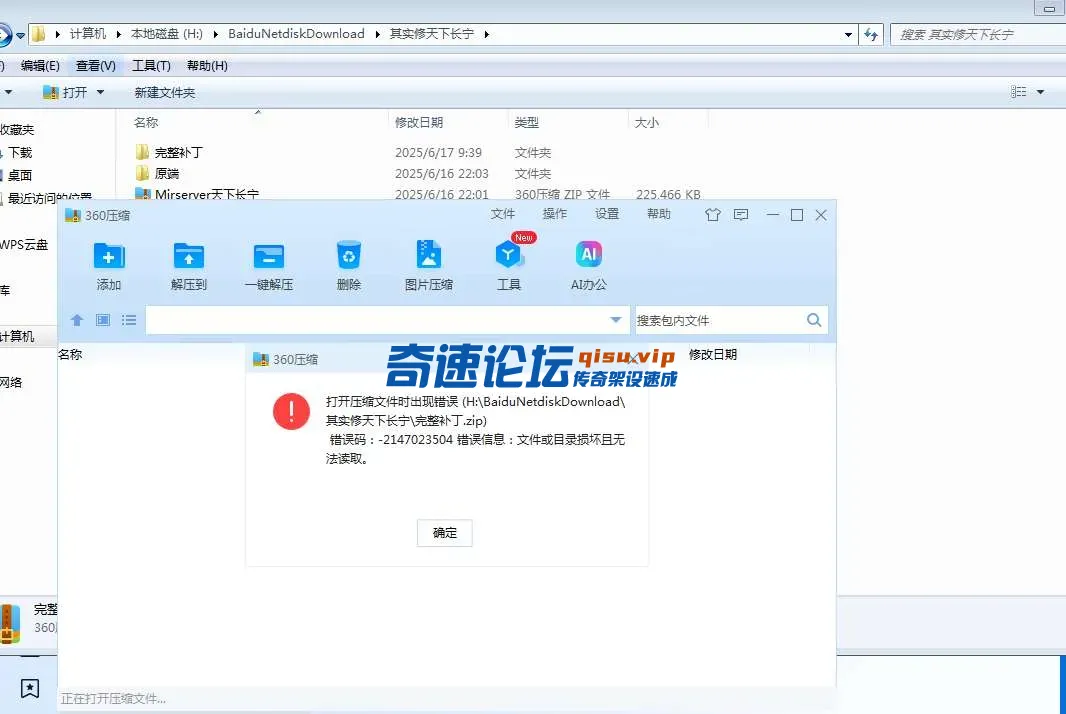Open the view options dropdown arrow in Explorer
The width and height of the screenshot is (1066, 714).
[x=1040, y=92]
